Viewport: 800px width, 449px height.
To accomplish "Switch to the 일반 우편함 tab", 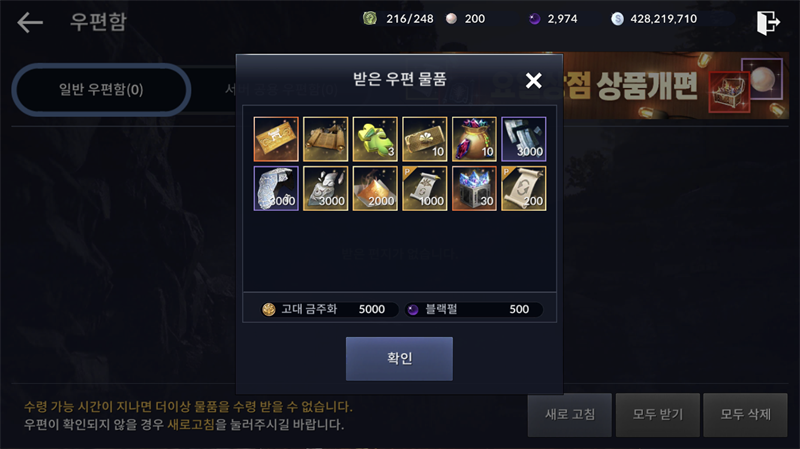I will click(102, 90).
